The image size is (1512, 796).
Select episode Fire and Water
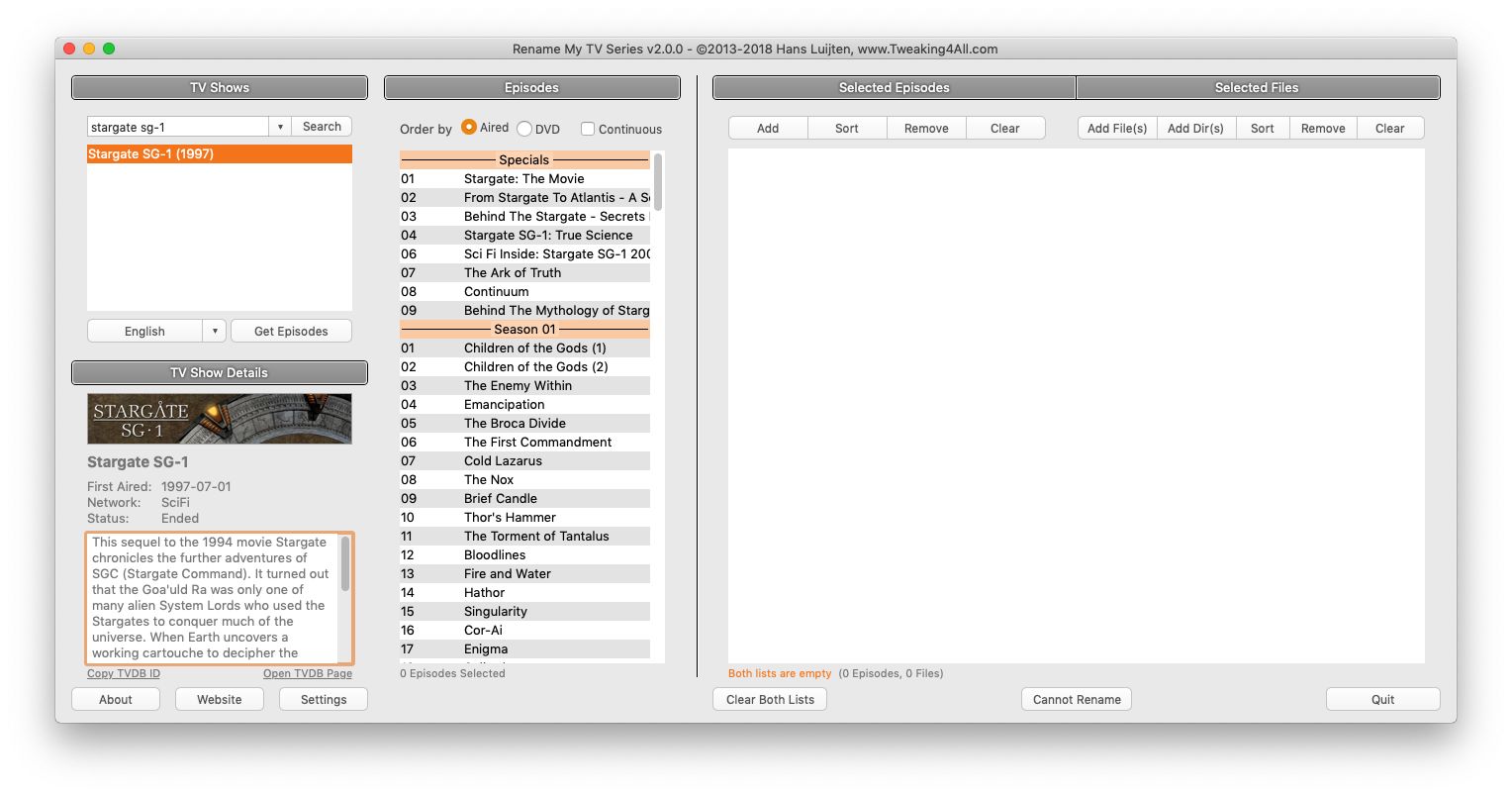coord(524,574)
